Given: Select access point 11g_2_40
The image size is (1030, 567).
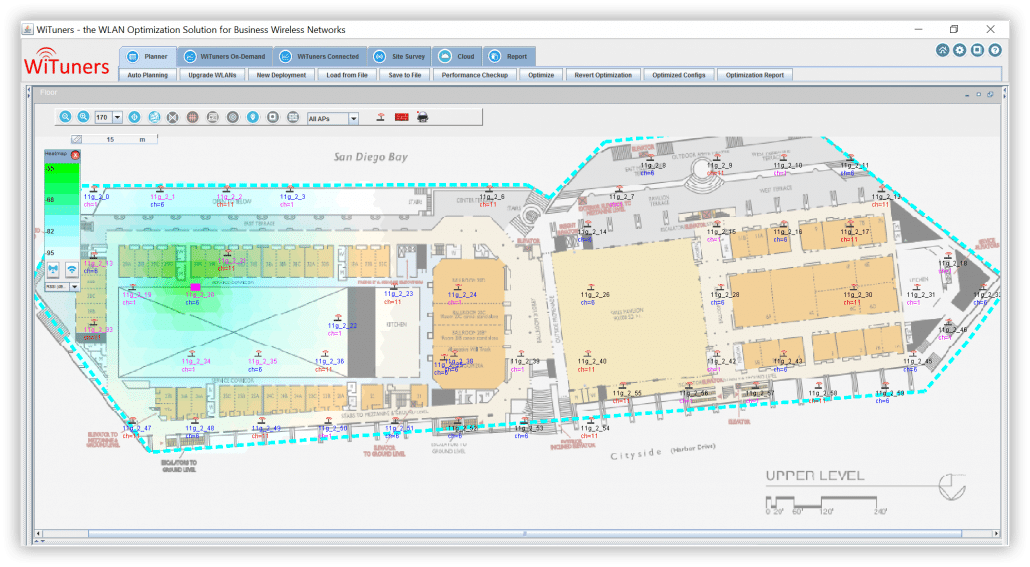Looking at the screenshot, I should pos(591,359).
